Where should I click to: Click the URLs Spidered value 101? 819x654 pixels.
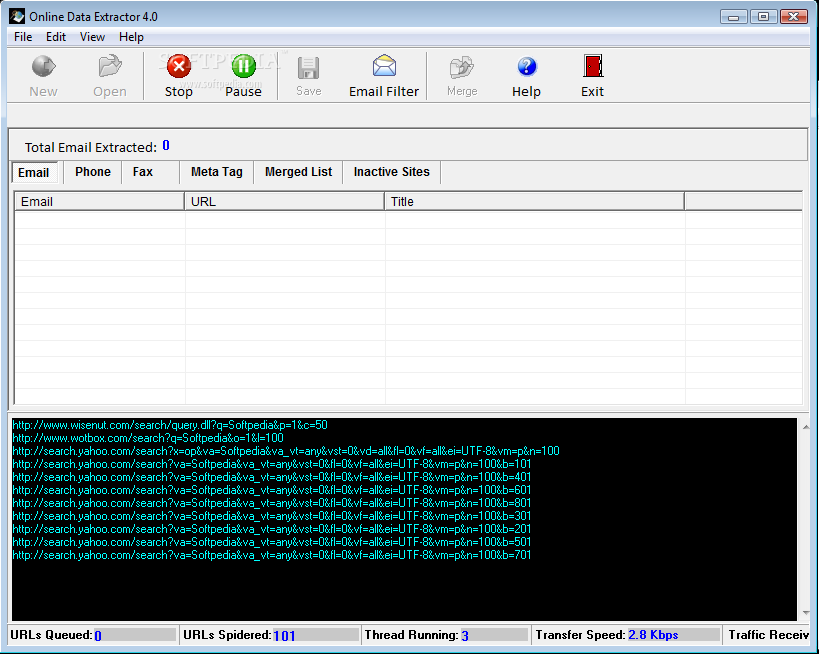pos(284,636)
